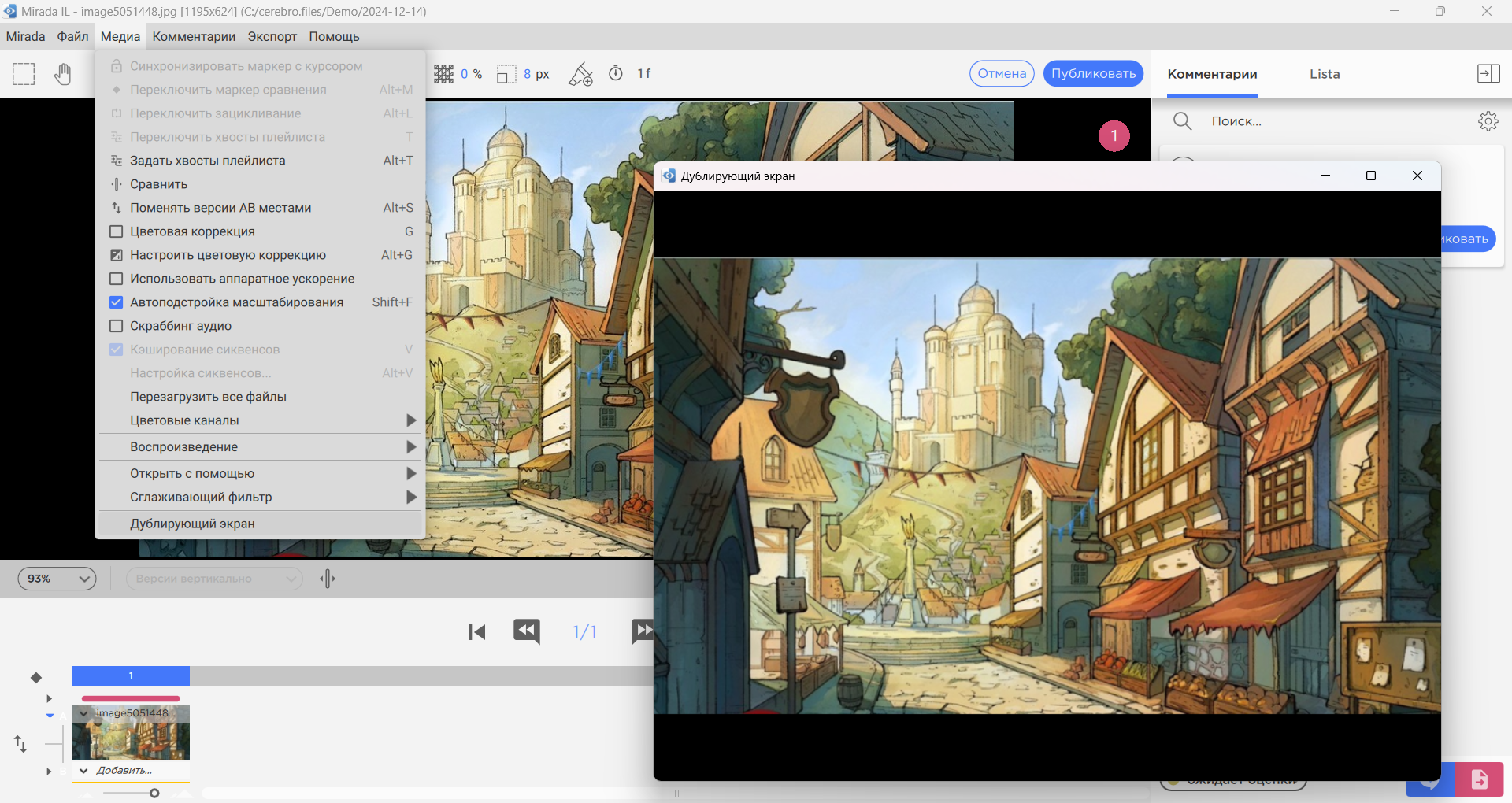Click the Сравнить compare menu entry

point(260,184)
